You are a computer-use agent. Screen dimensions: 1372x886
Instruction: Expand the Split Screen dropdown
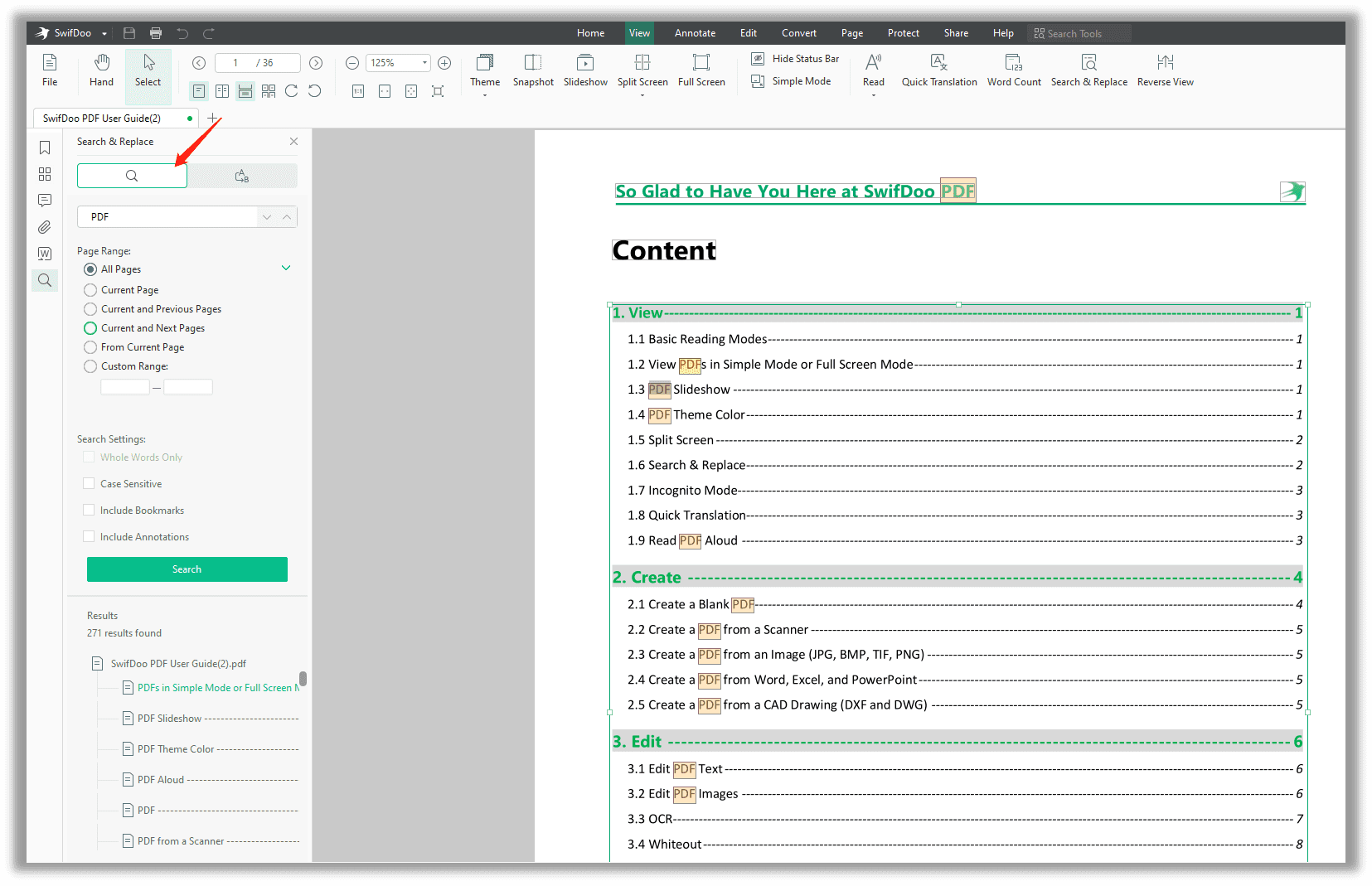pyautogui.click(x=642, y=95)
